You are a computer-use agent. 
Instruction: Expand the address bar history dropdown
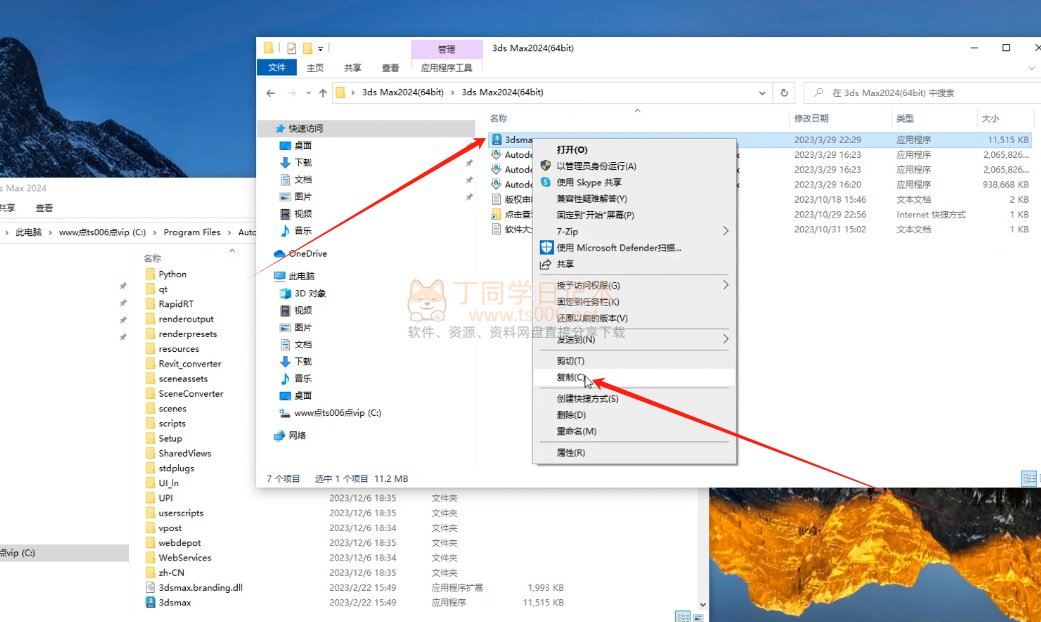pyautogui.click(x=762, y=93)
